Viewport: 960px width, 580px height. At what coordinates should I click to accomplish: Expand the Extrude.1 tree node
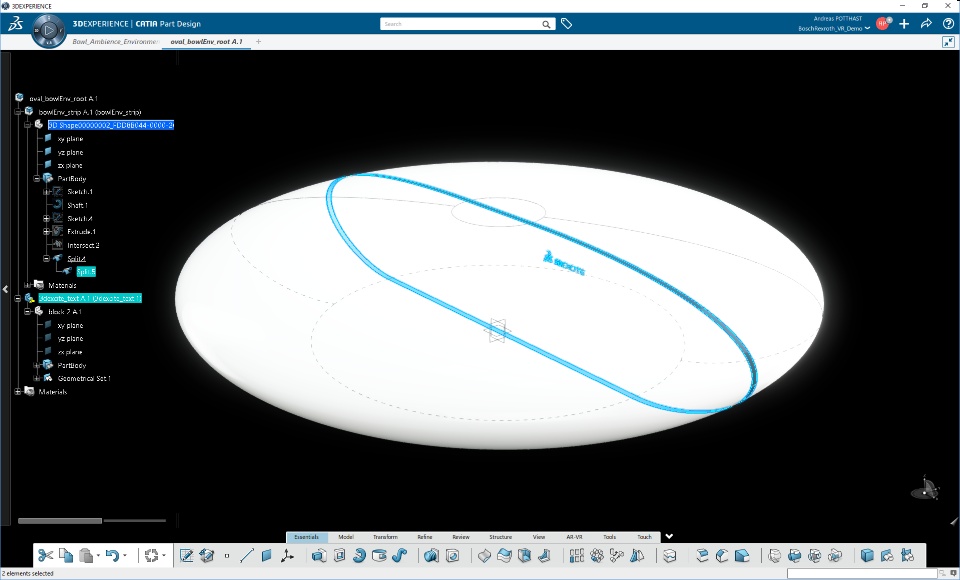pos(47,232)
